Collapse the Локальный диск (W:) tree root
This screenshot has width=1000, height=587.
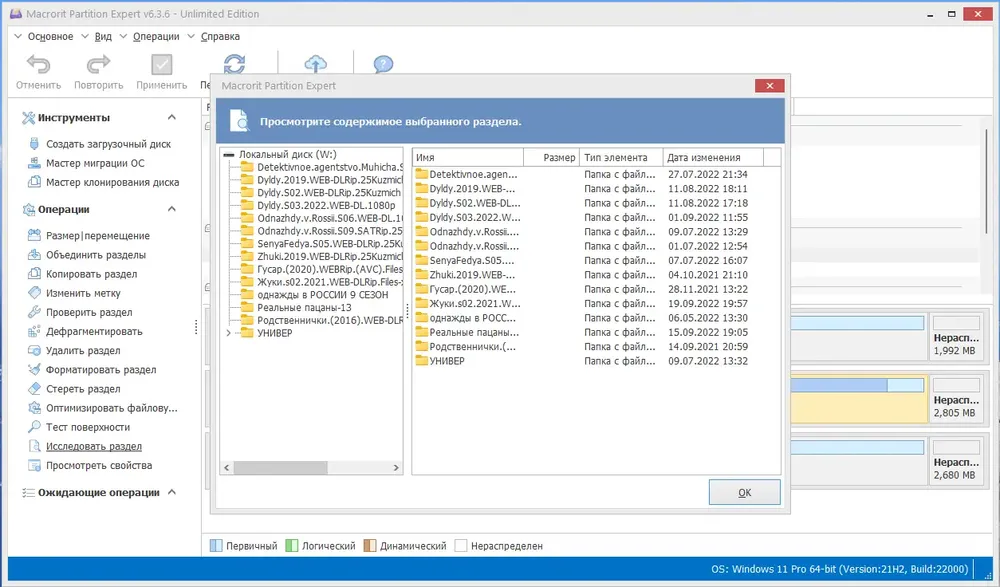pos(228,154)
